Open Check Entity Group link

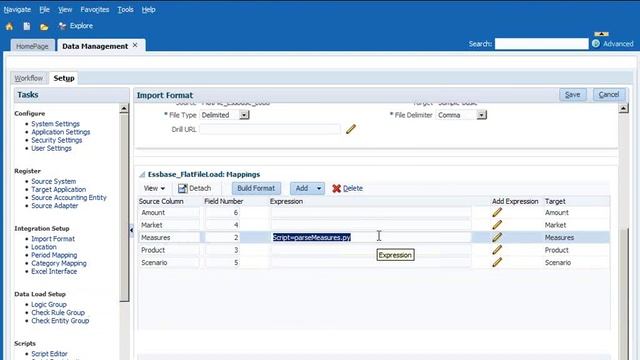(60, 321)
